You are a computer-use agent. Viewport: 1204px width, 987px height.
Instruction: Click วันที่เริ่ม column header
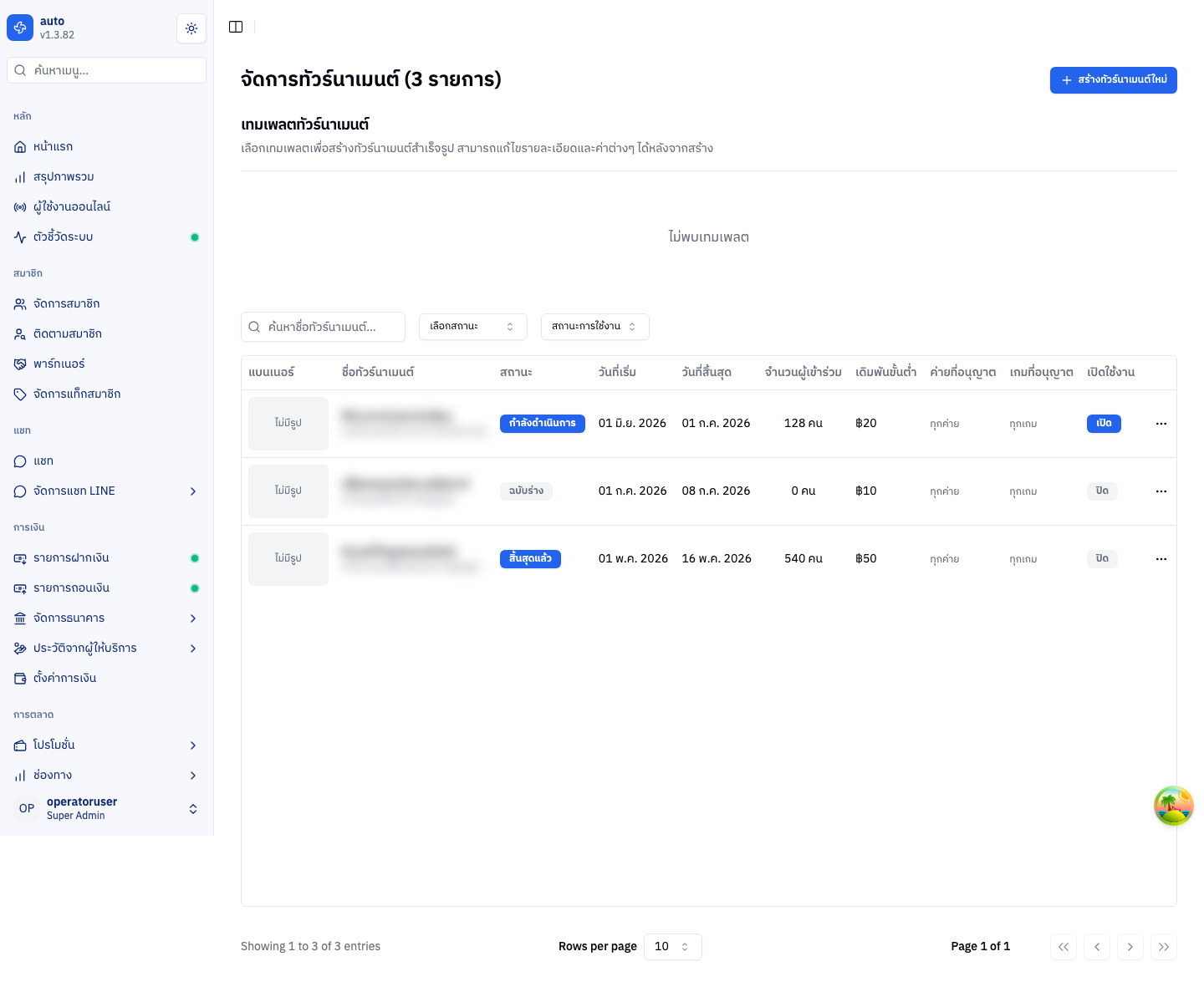pos(617,373)
